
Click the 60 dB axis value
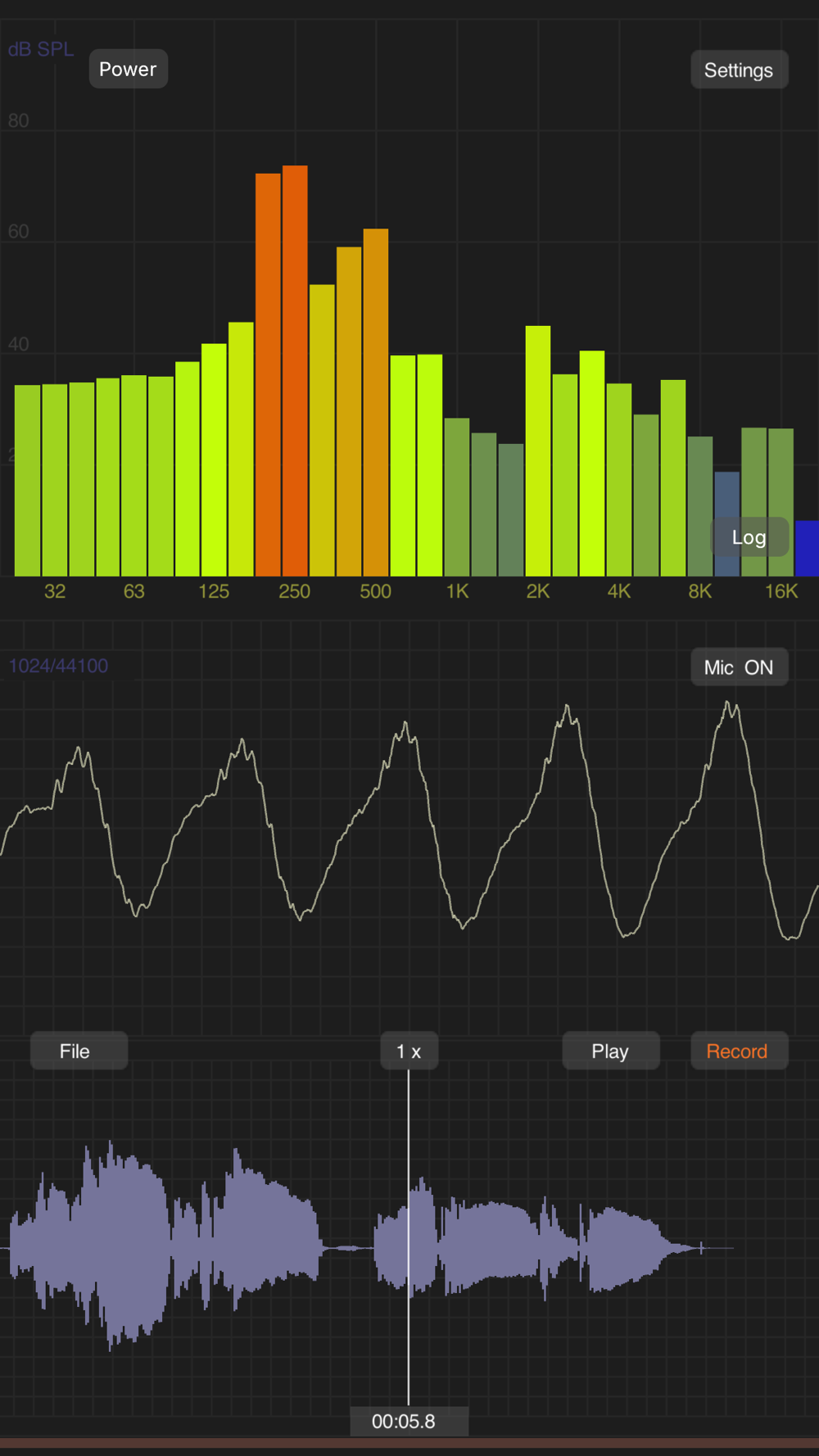(18, 232)
